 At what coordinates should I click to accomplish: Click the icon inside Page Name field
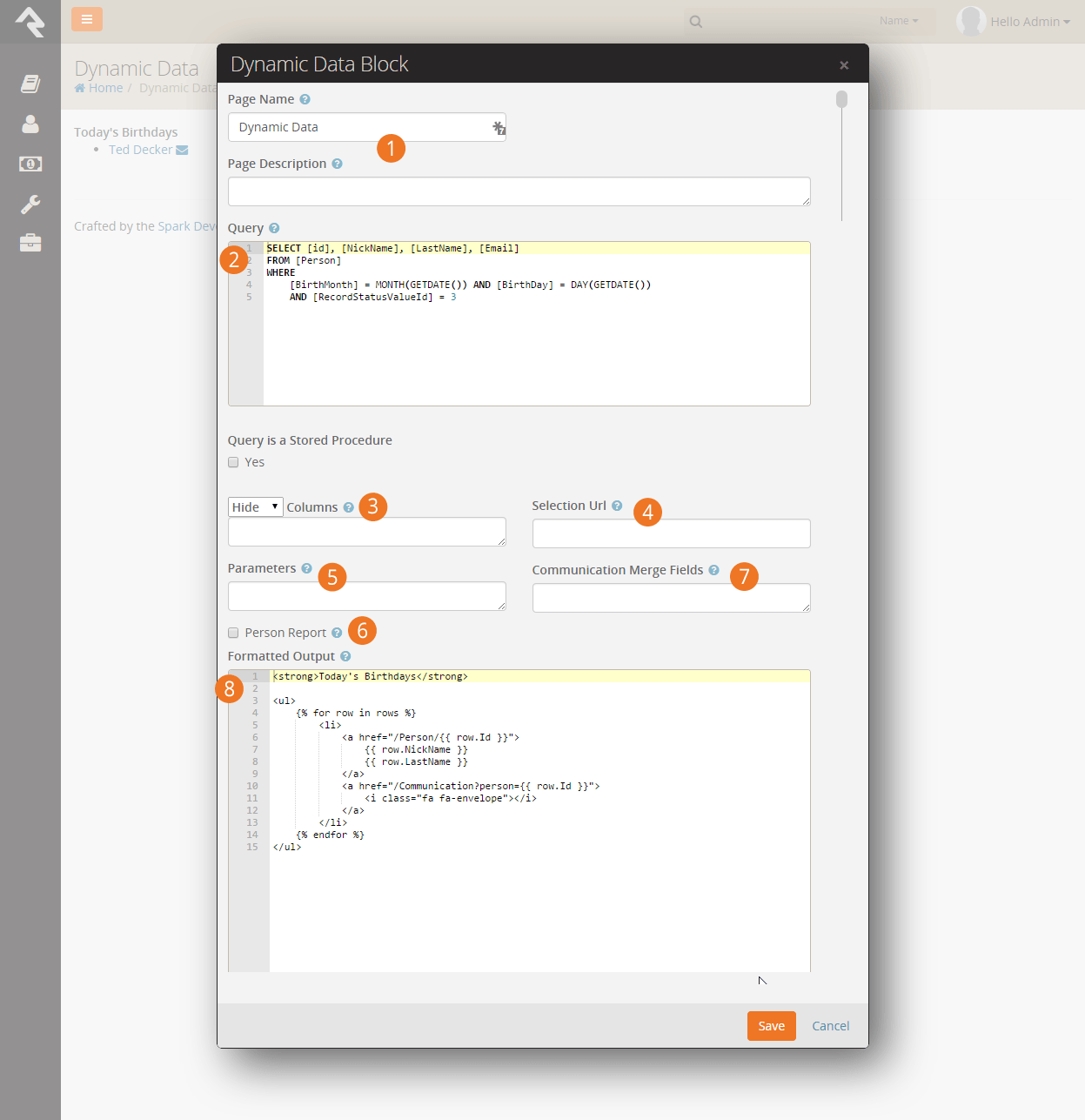pos(499,127)
